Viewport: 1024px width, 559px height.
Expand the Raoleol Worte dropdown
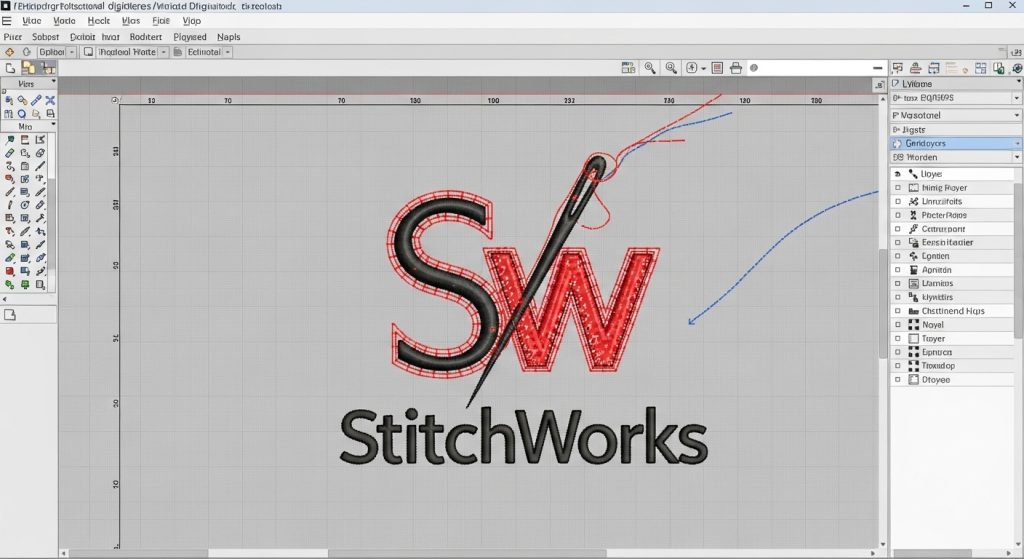tap(163, 52)
